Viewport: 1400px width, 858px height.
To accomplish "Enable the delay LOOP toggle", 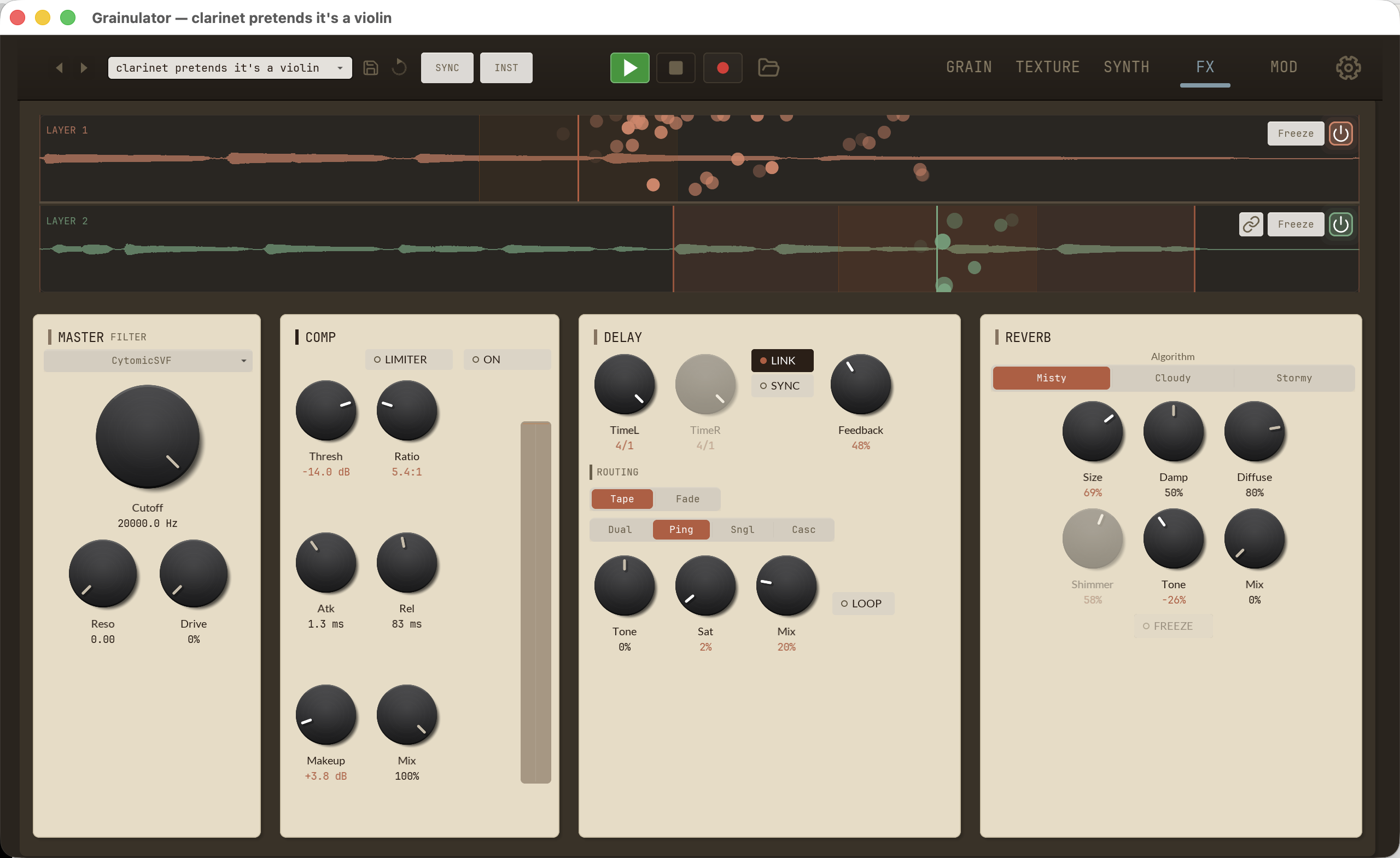I will click(863, 603).
